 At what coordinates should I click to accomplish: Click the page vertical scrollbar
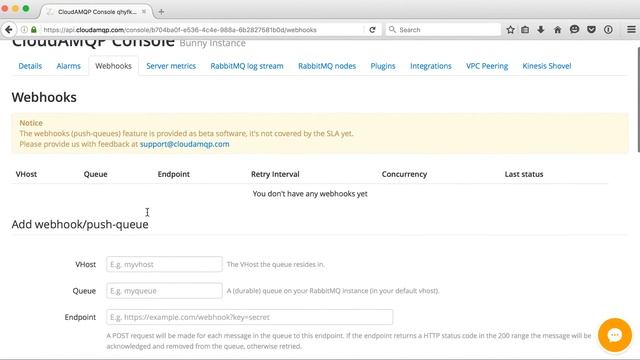[637, 100]
